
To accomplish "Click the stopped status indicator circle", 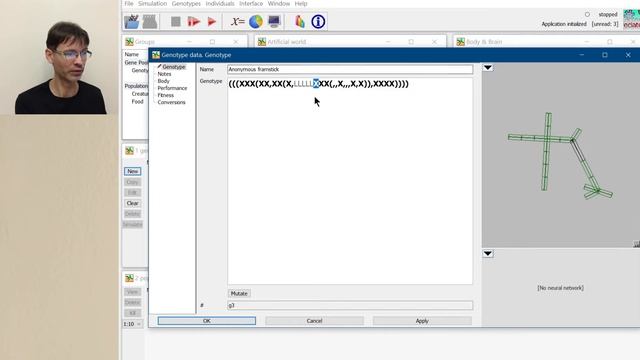I will point(587,14).
